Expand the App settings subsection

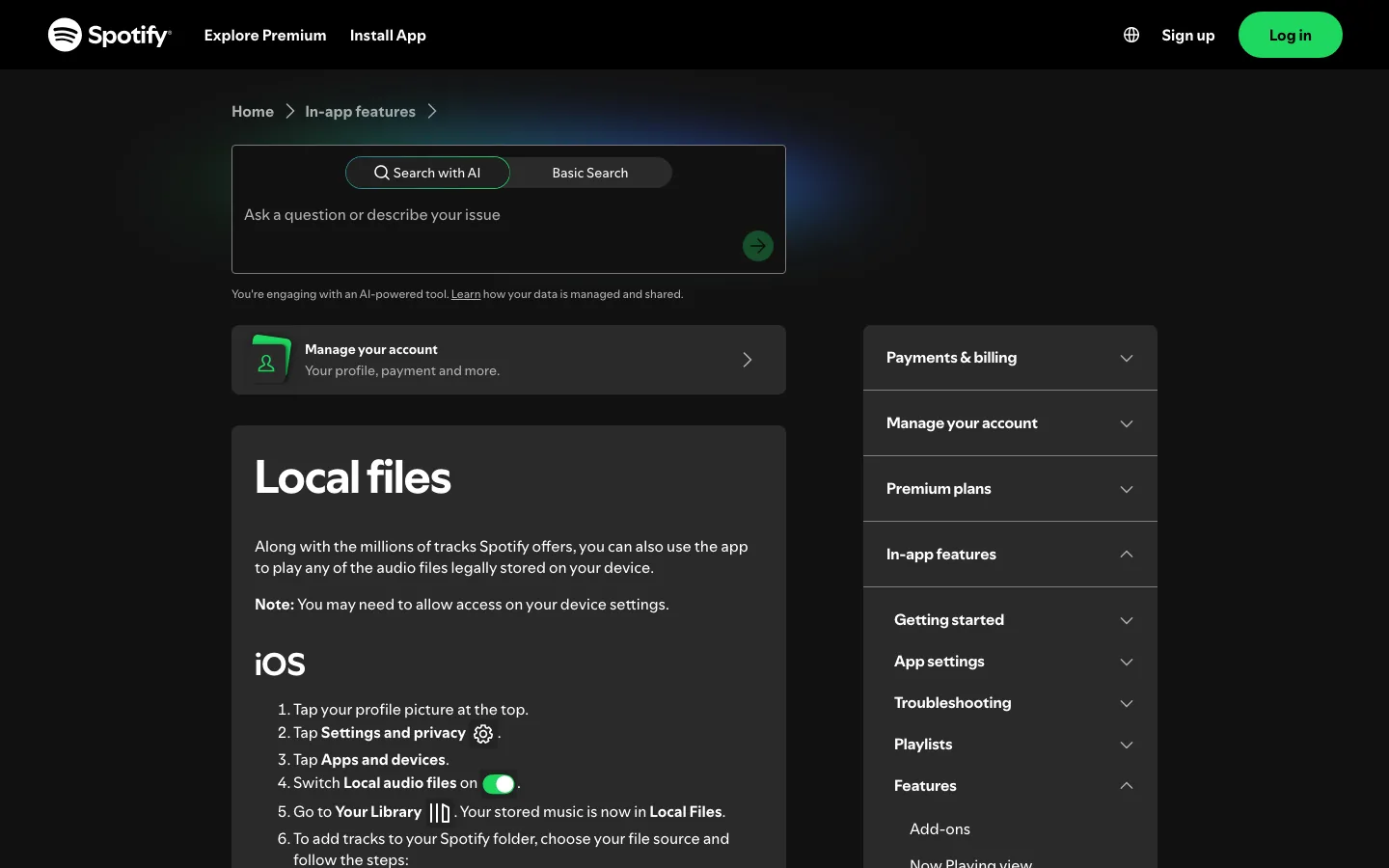pyautogui.click(x=1013, y=662)
